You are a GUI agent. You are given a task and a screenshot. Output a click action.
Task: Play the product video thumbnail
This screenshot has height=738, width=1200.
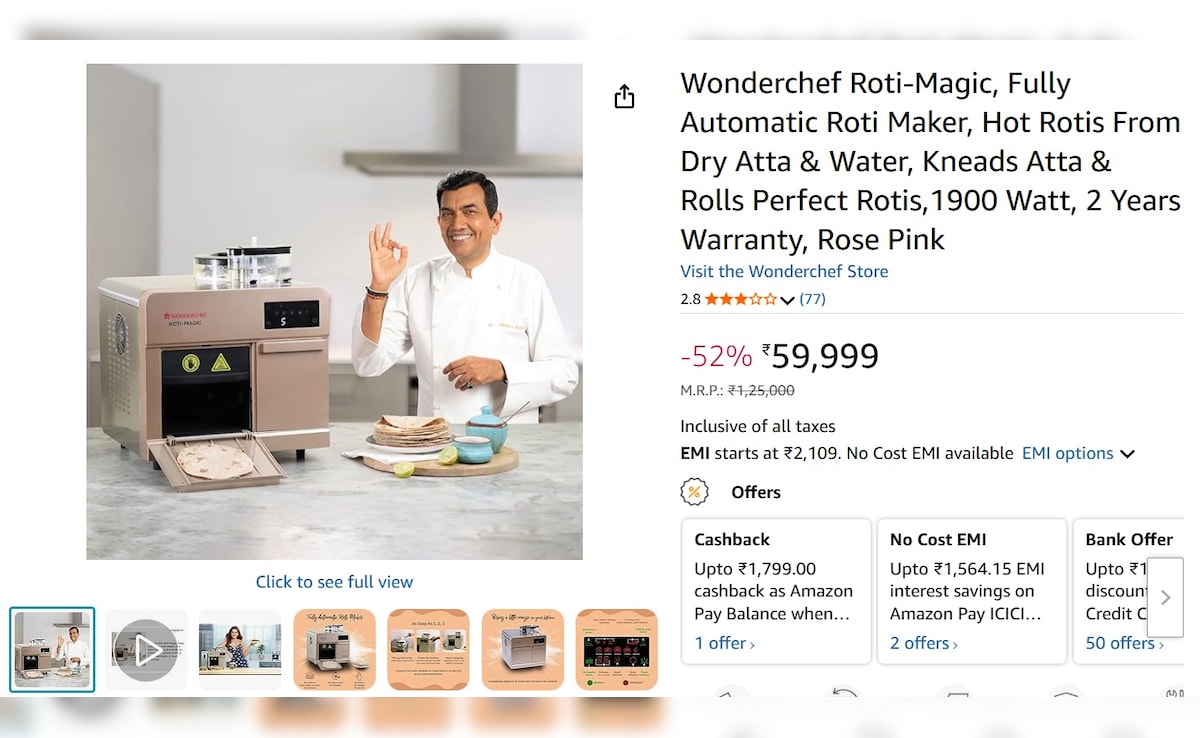pyautogui.click(x=146, y=650)
